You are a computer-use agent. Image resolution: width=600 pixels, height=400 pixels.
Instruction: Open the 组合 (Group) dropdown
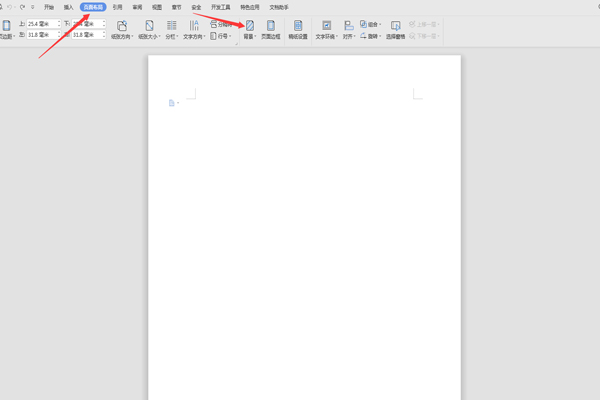pos(373,24)
